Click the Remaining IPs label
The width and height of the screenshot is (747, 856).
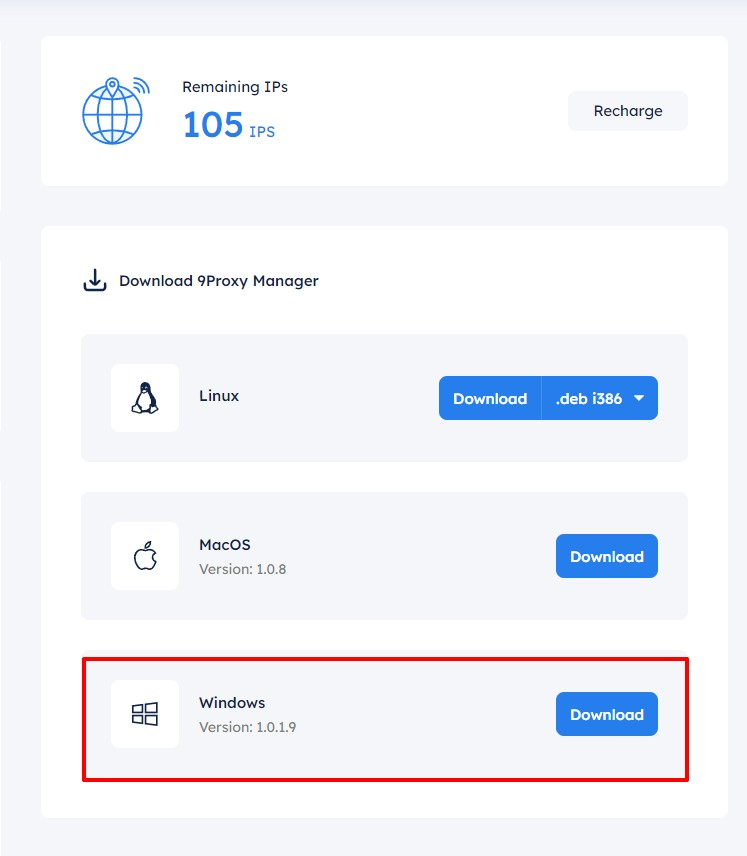point(235,87)
